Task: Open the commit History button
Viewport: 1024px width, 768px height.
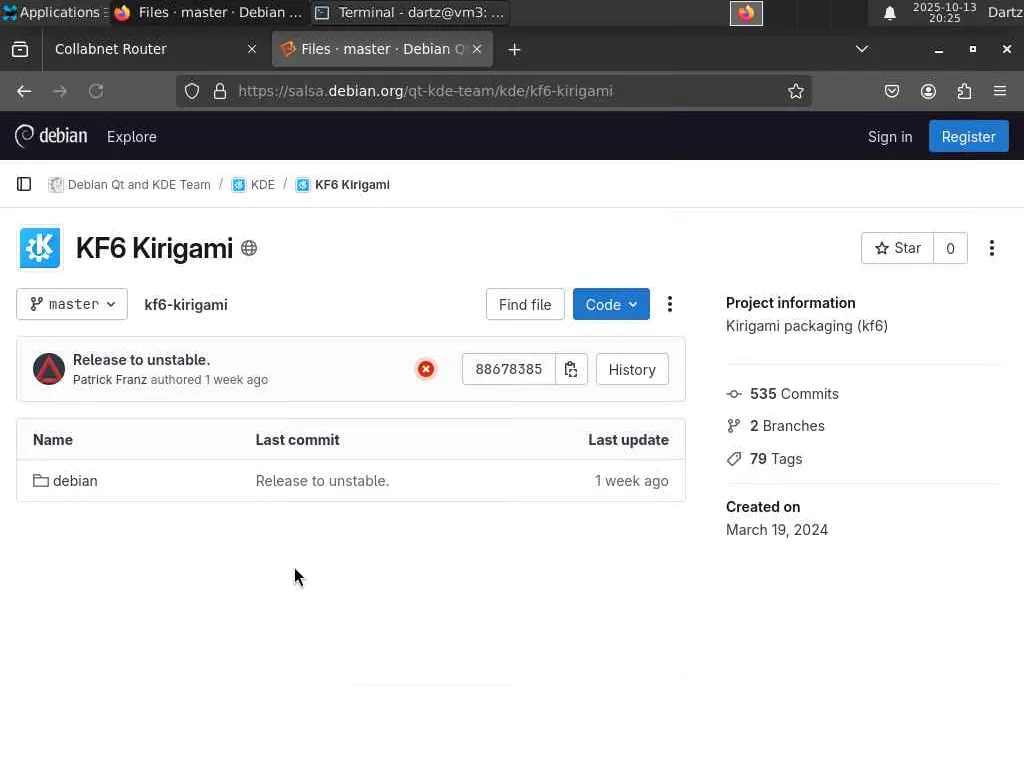Action: pos(632,370)
